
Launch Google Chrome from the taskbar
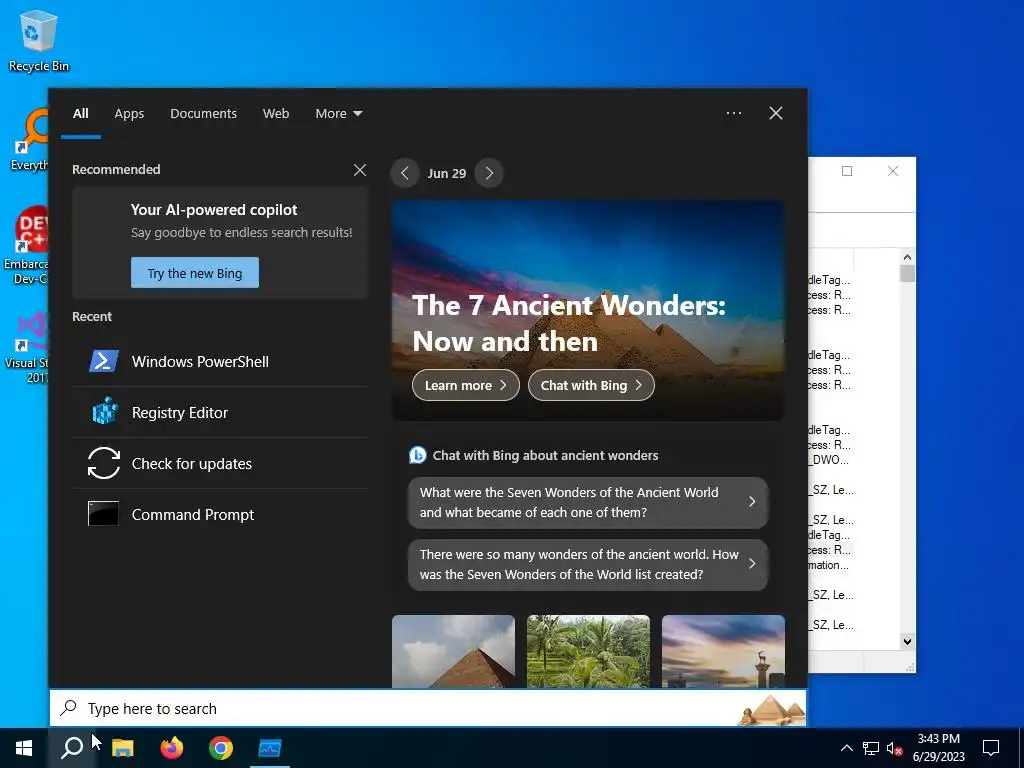click(x=221, y=748)
